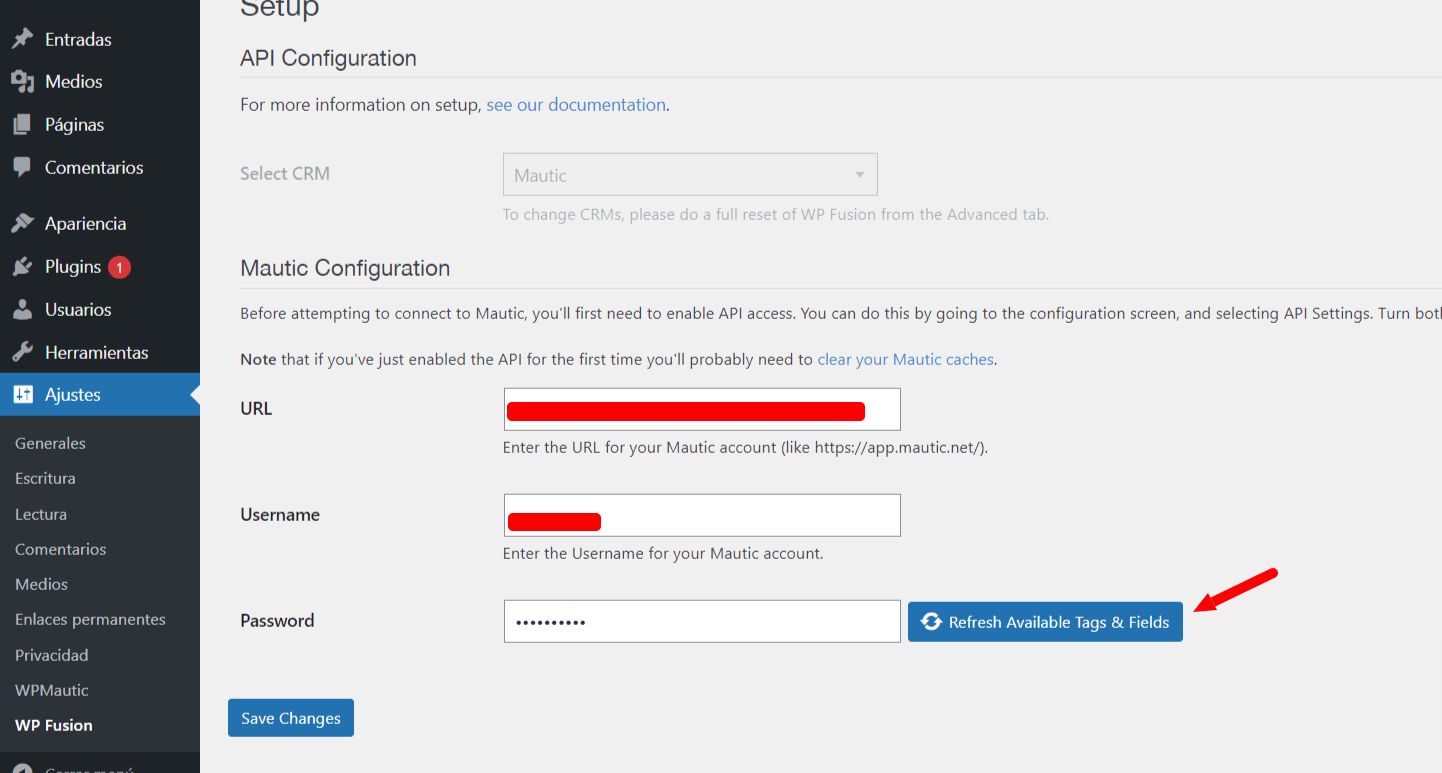
Task: Click the Apariencia paintbrush icon
Action: (x=22, y=223)
